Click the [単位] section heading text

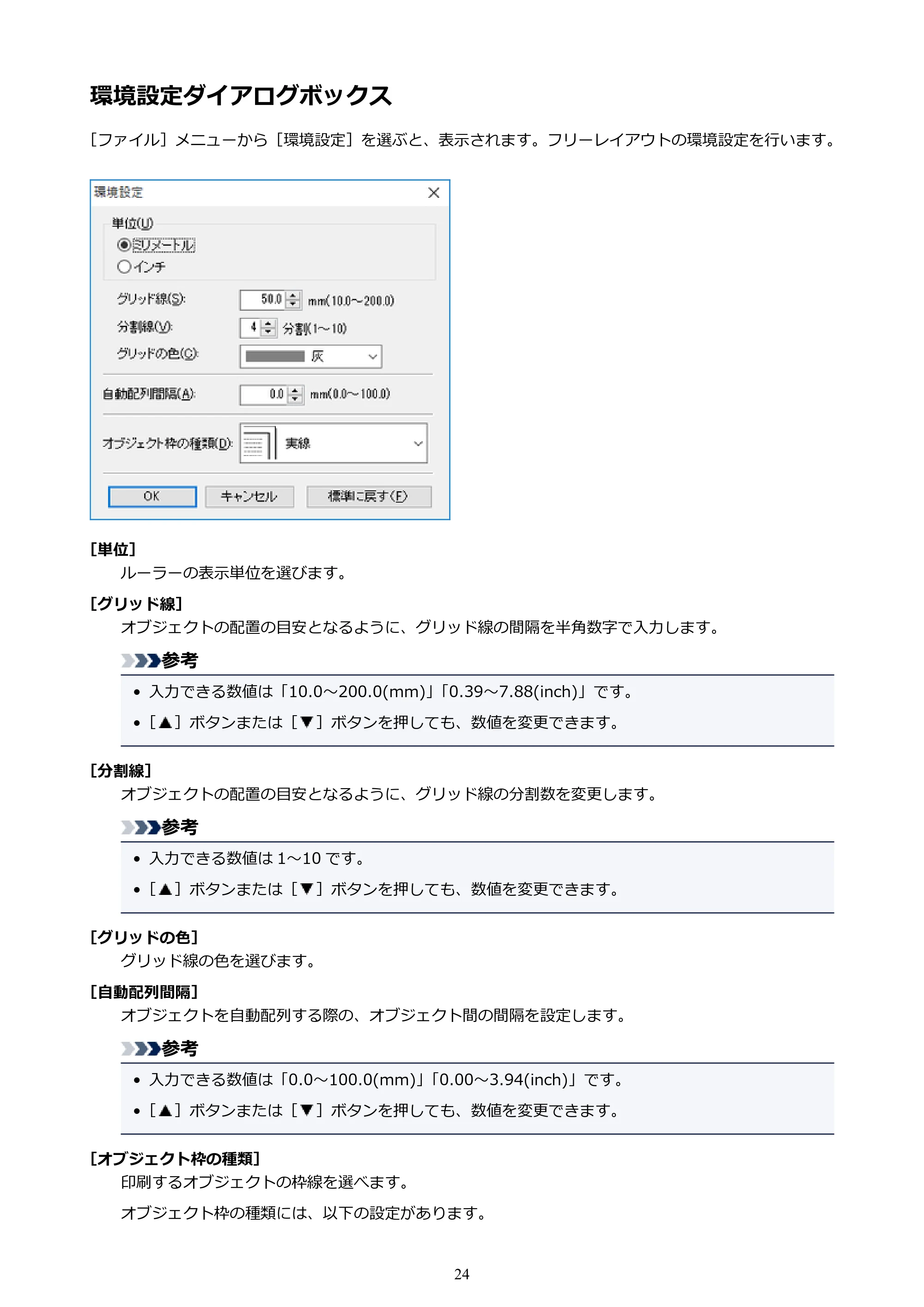[x=113, y=549]
